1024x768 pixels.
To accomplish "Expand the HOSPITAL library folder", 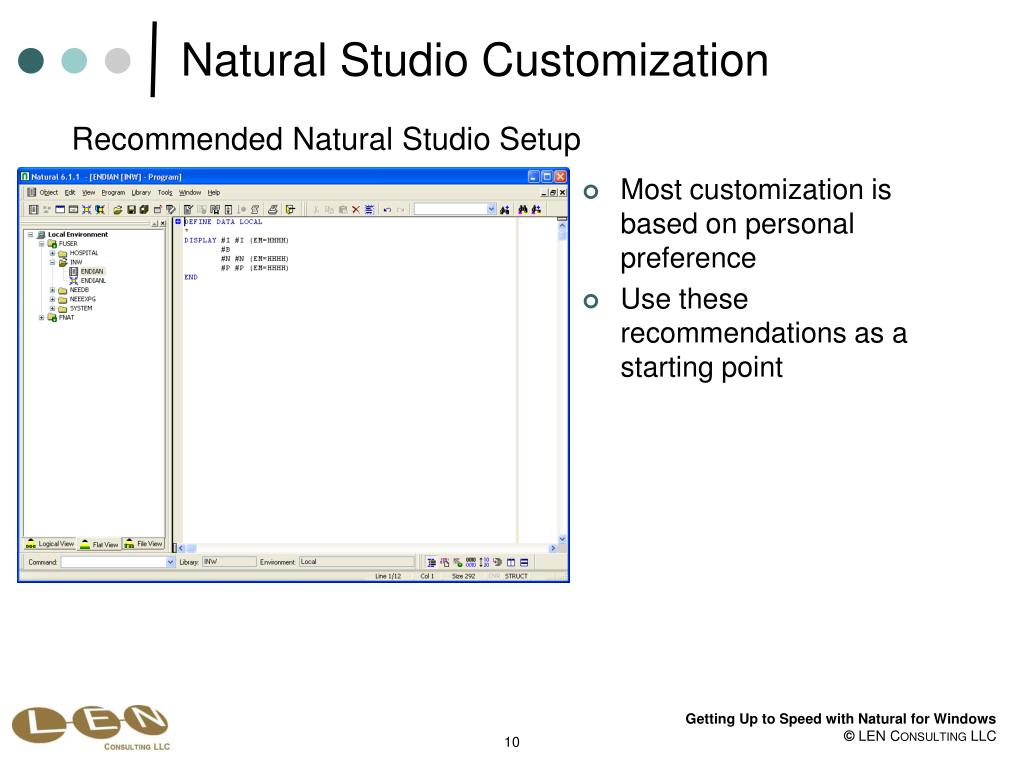I will pos(52,253).
